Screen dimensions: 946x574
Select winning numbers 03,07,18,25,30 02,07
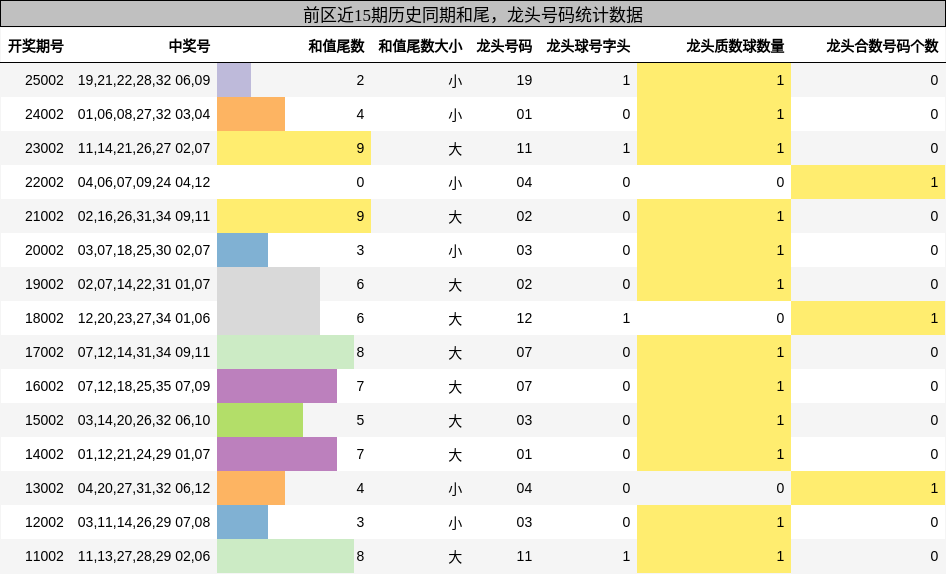[144, 250]
